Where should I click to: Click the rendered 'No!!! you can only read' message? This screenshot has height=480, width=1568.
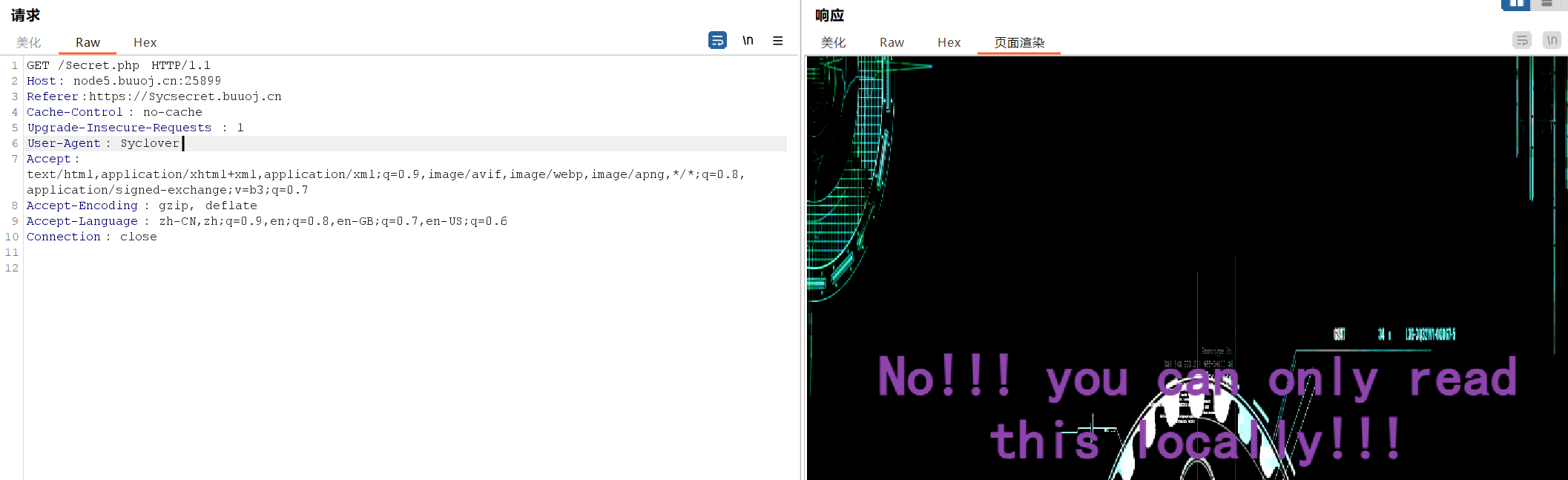[x=1197, y=377]
